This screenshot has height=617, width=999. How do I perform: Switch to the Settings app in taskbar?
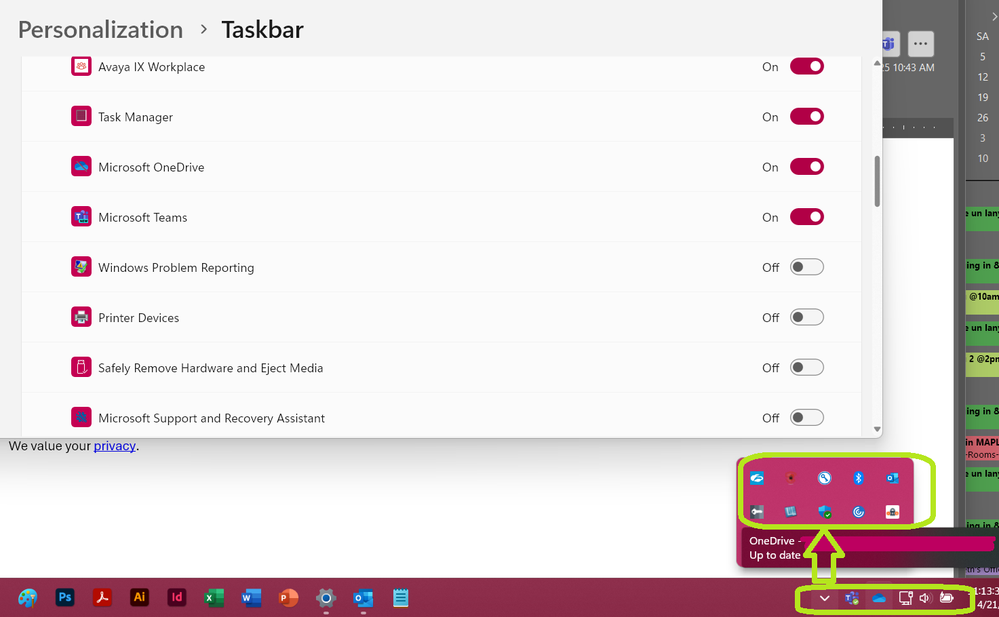coord(326,598)
